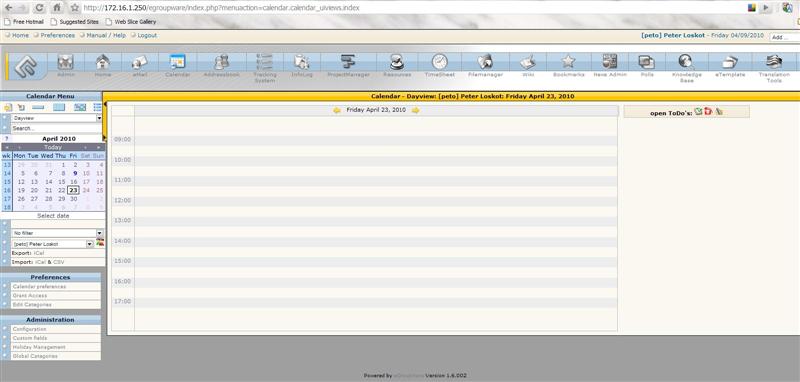Open the Addressbook application icon
This screenshot has width=800, height=382.
221,62
